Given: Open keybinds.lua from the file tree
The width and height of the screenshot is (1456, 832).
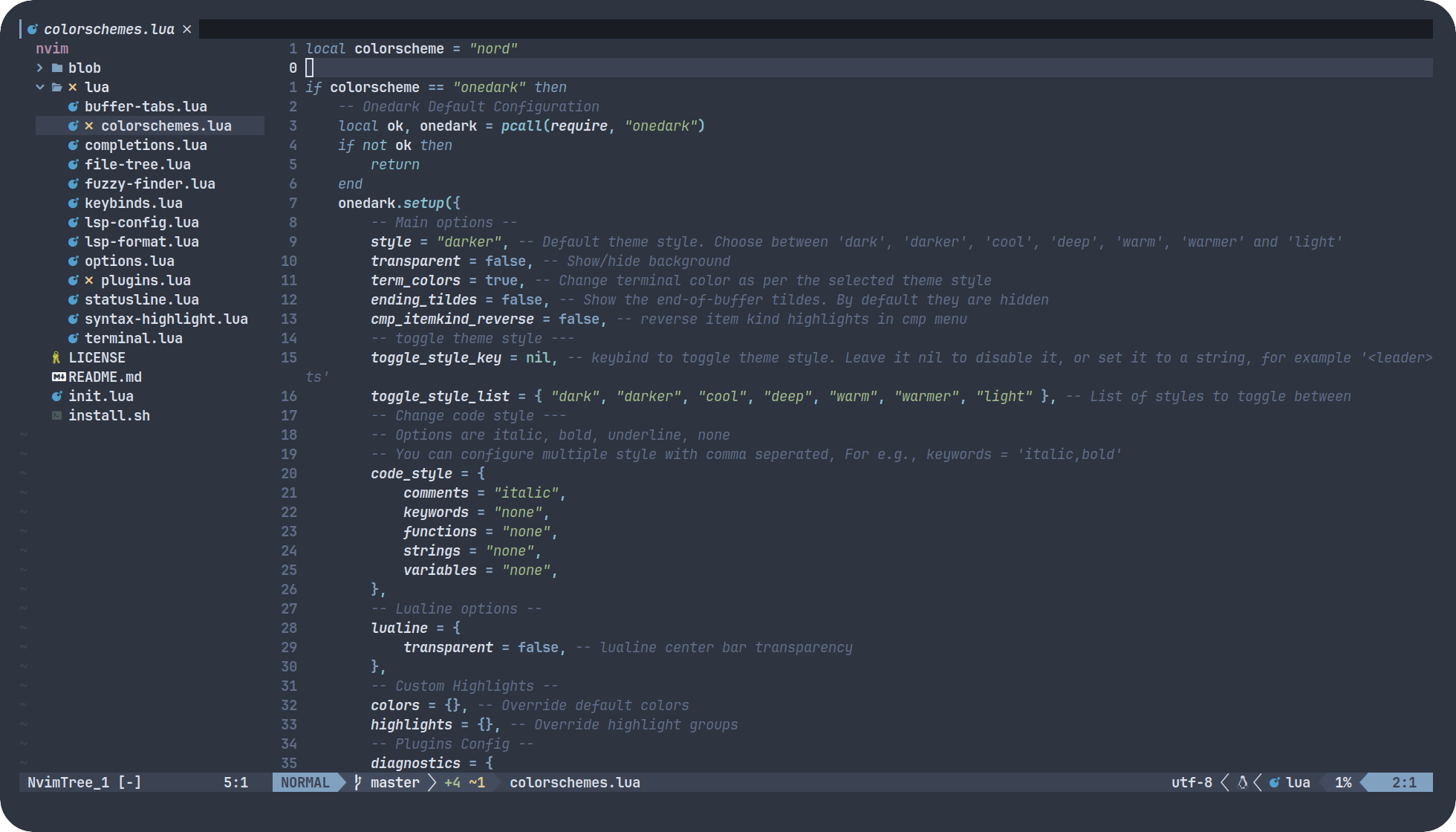Looking at the screenshot, I should pyautogui.click(x=133, y=203).
